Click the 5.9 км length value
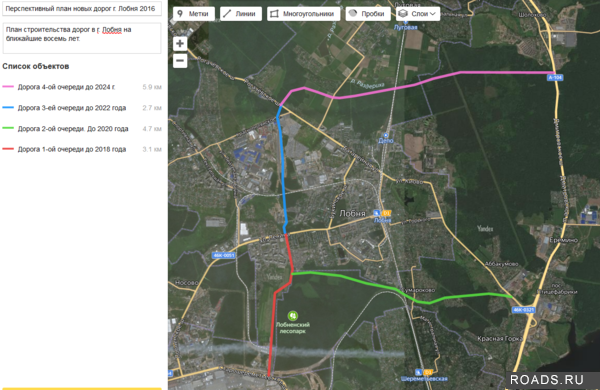 click(x=152, y=87)
